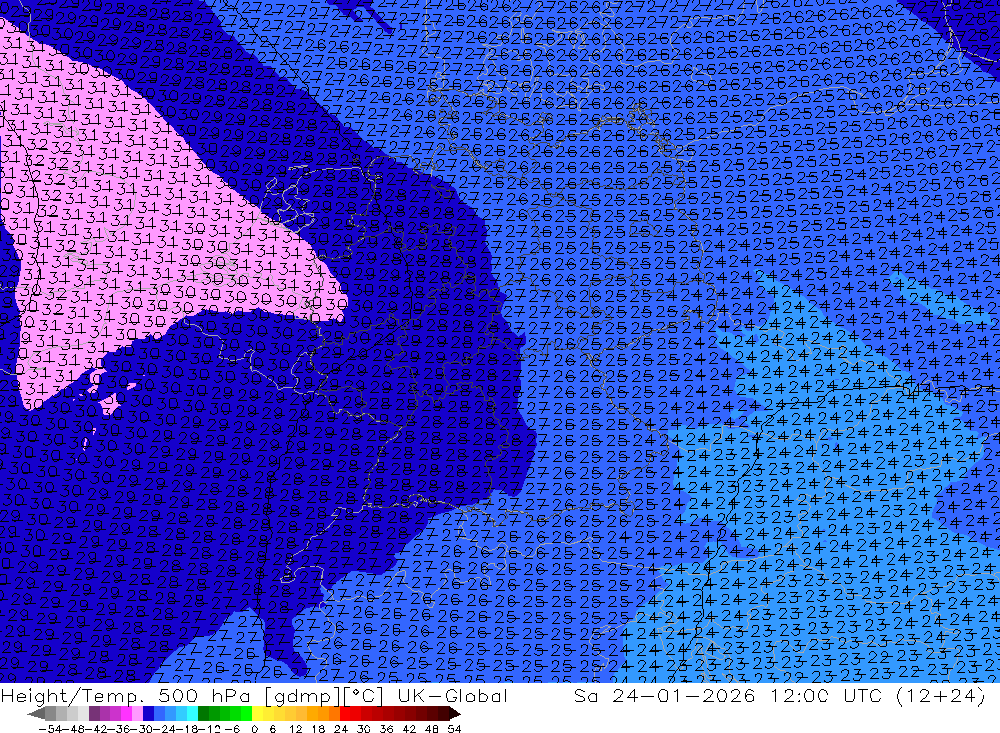
Task: Click the "54" legend scale value
Action: (454, 729)
